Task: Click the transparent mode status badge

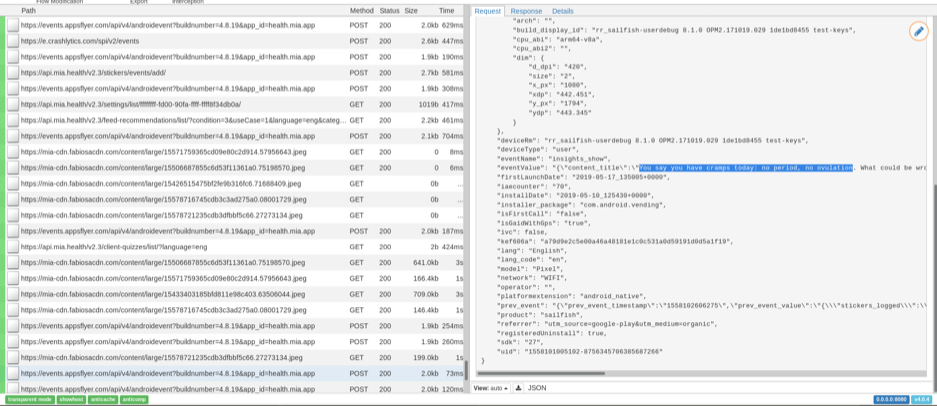Action: coord(29,399)
